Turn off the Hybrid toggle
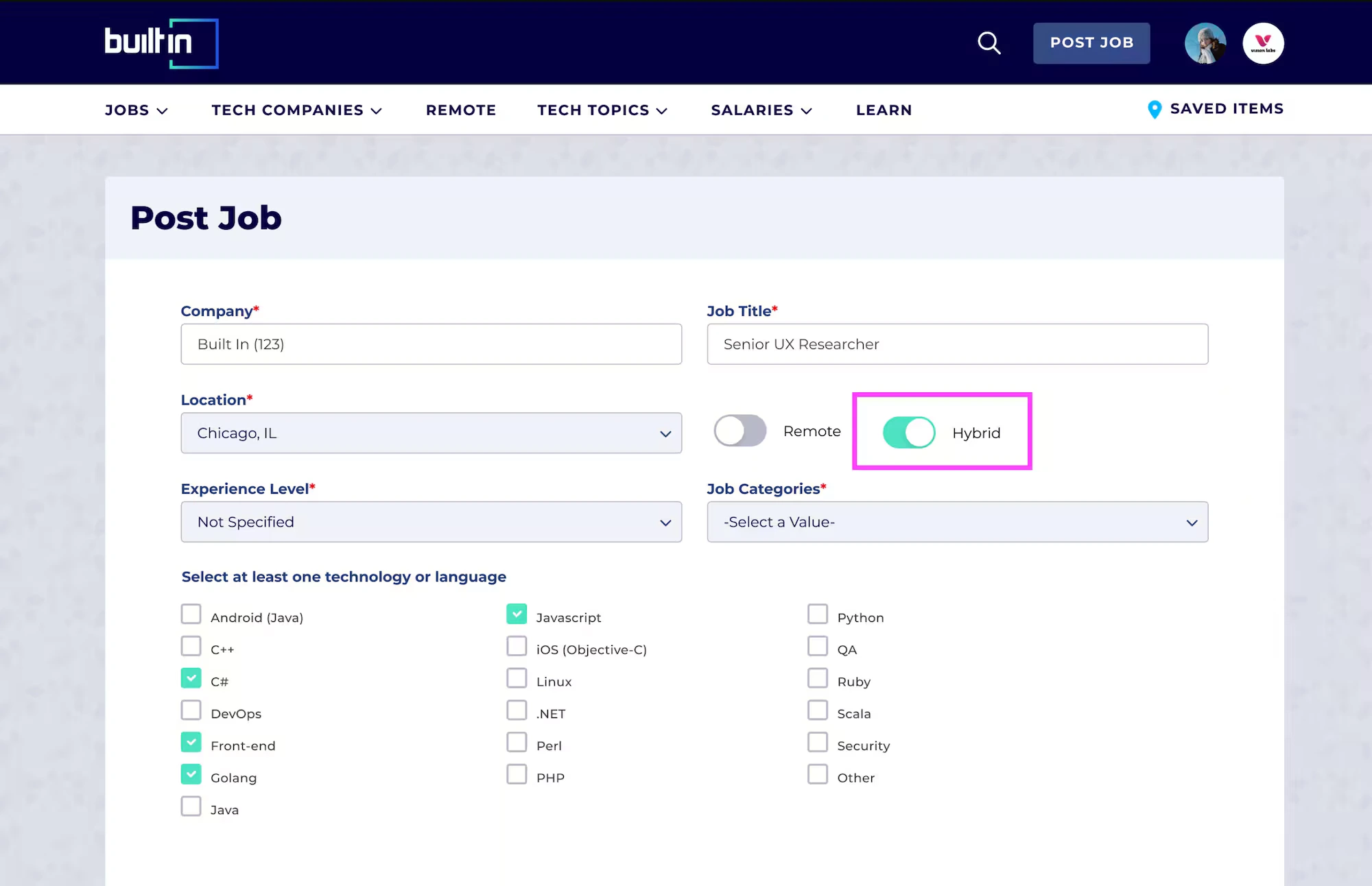This screenshot has height=886, width=1372. click(909, 433)
